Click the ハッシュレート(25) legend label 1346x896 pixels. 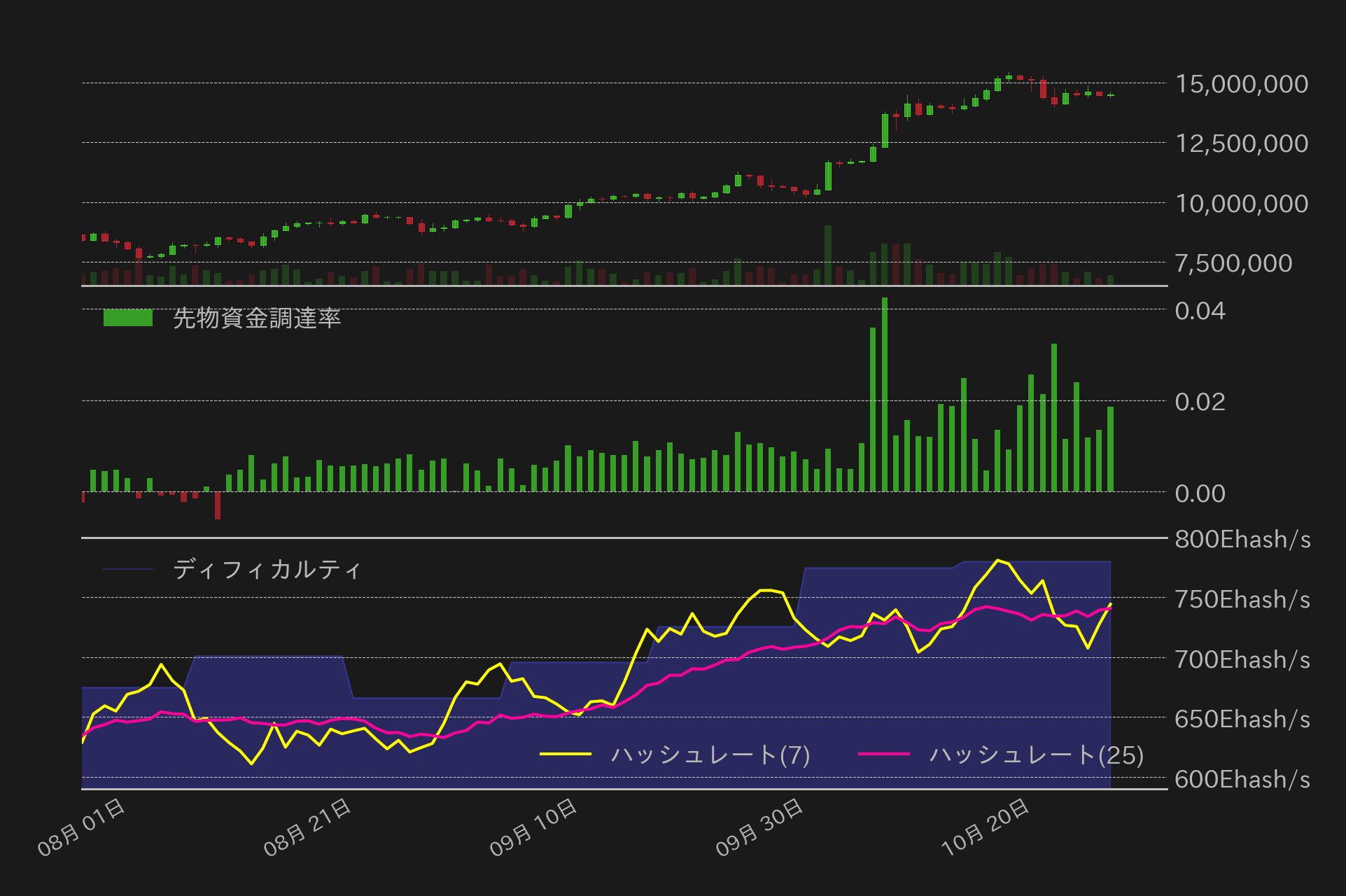click(x=1036, y=755)
